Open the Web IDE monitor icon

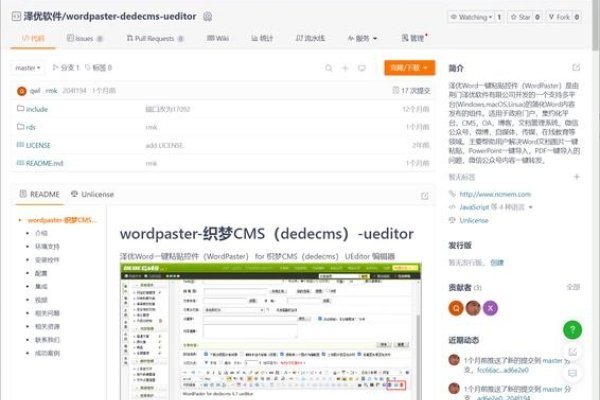(362, 68)
